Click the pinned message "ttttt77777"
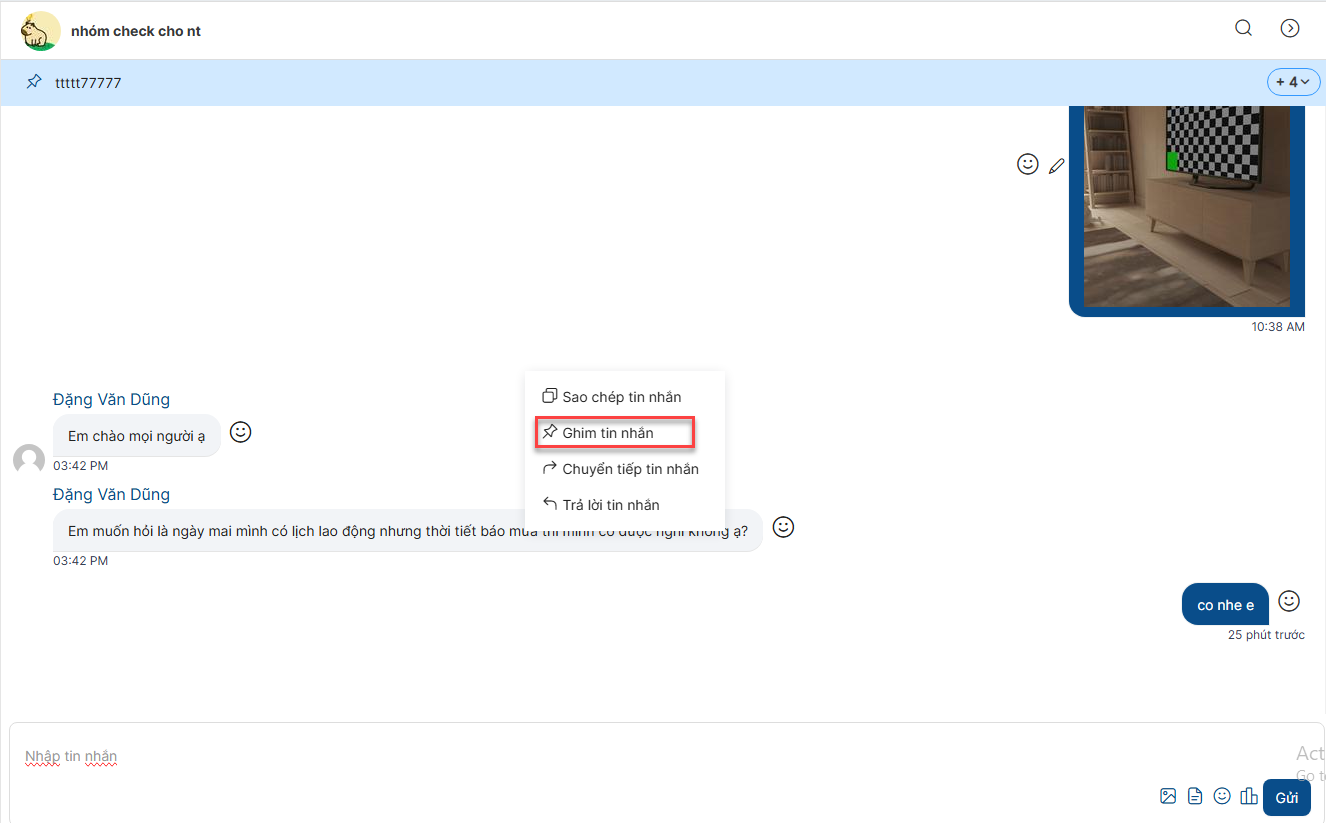Viewport: 1326px width, 823px height. tap(88, 83)
